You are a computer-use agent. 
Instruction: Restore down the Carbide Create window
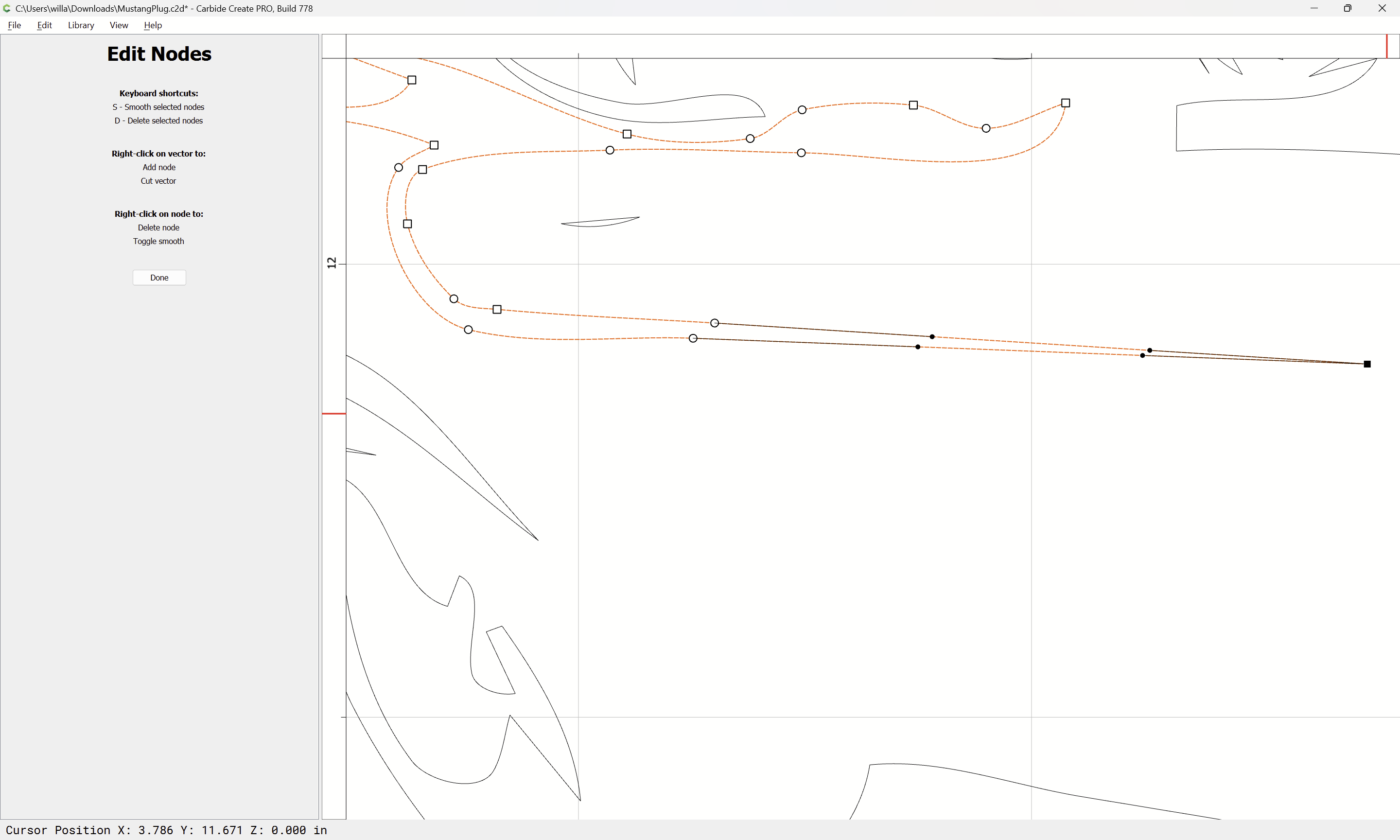click(x=1347, y=8)
